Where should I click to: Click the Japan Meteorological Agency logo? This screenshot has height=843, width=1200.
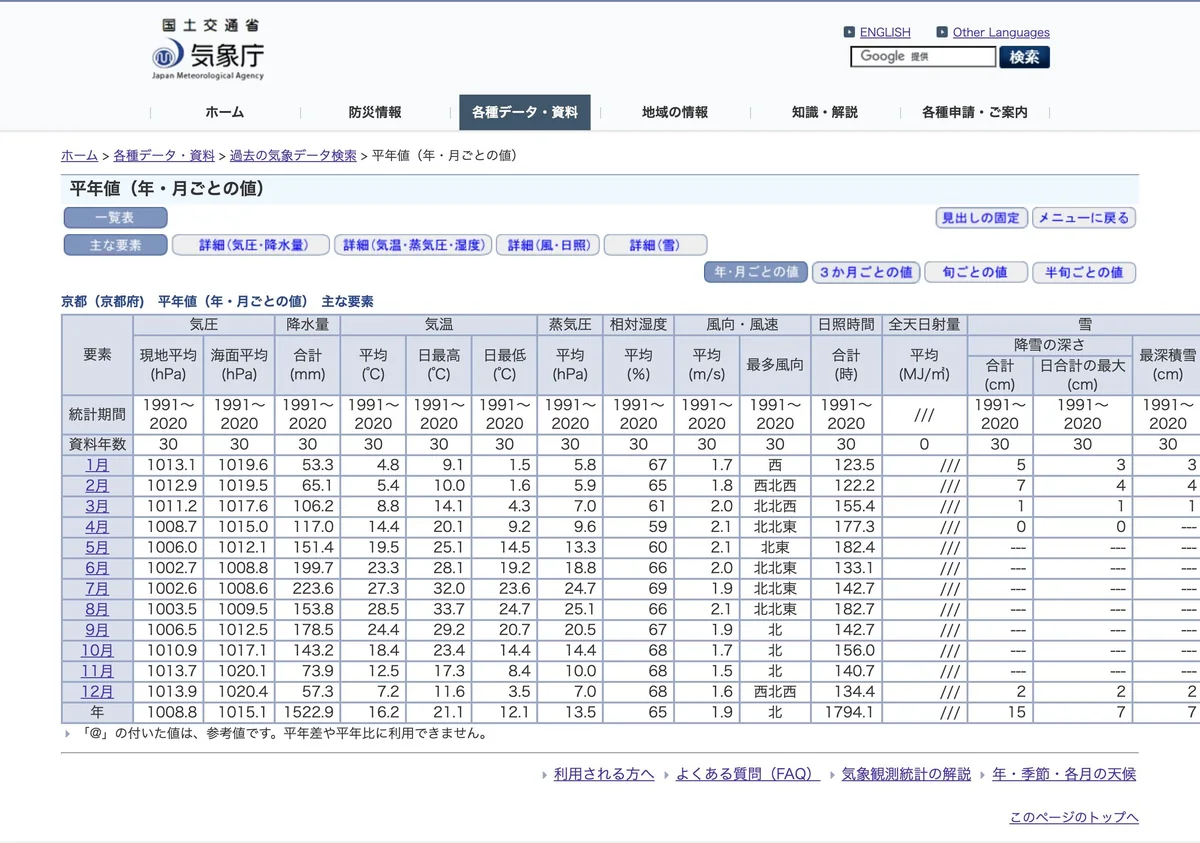208,50
